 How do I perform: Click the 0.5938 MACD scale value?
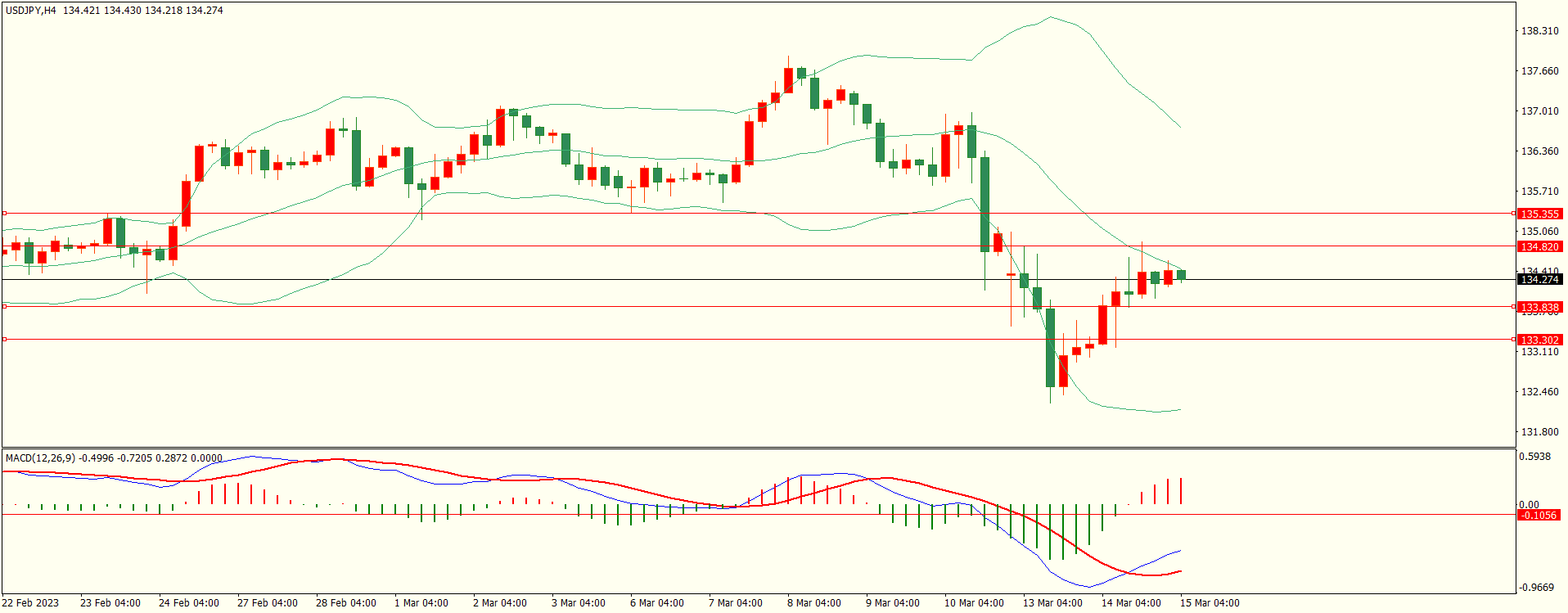[x=1534, y=457]
